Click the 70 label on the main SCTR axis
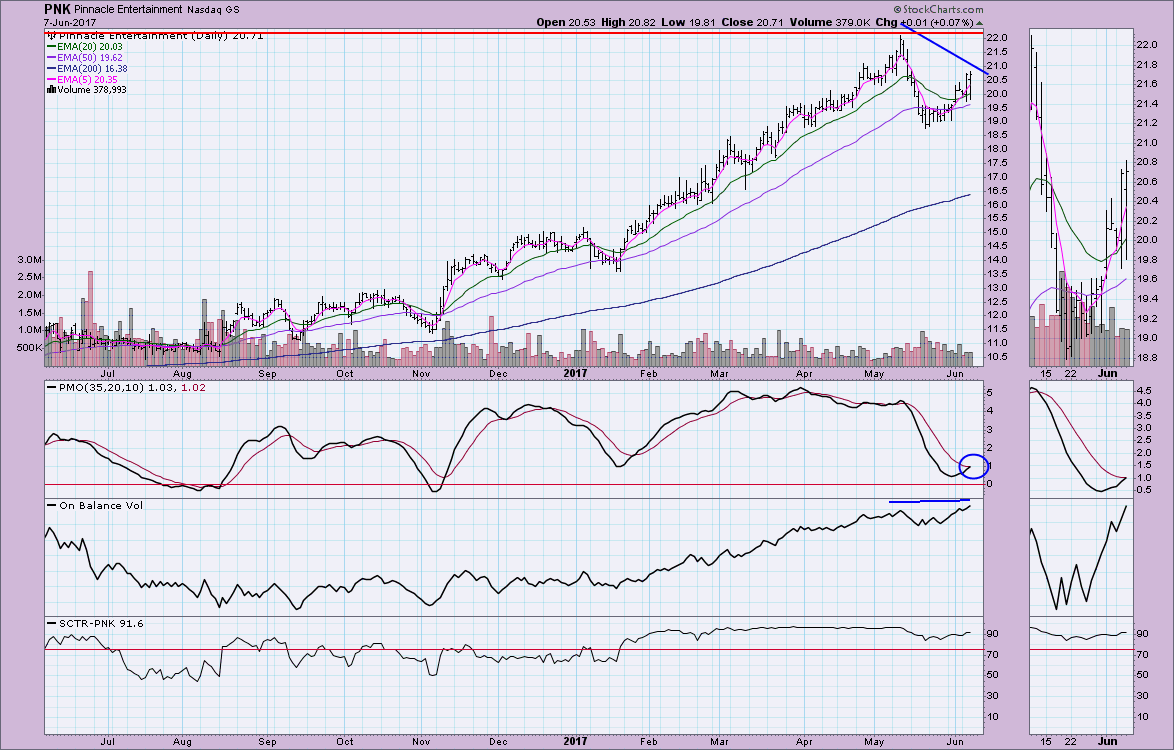Viewport: 1174px width, 750px height. pos(993,655)
